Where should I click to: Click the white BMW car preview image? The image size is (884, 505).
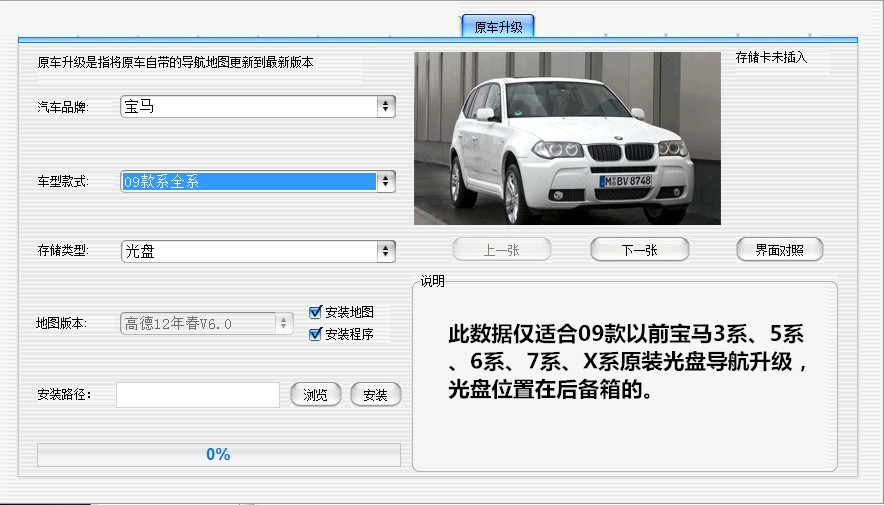click(567, 139)
